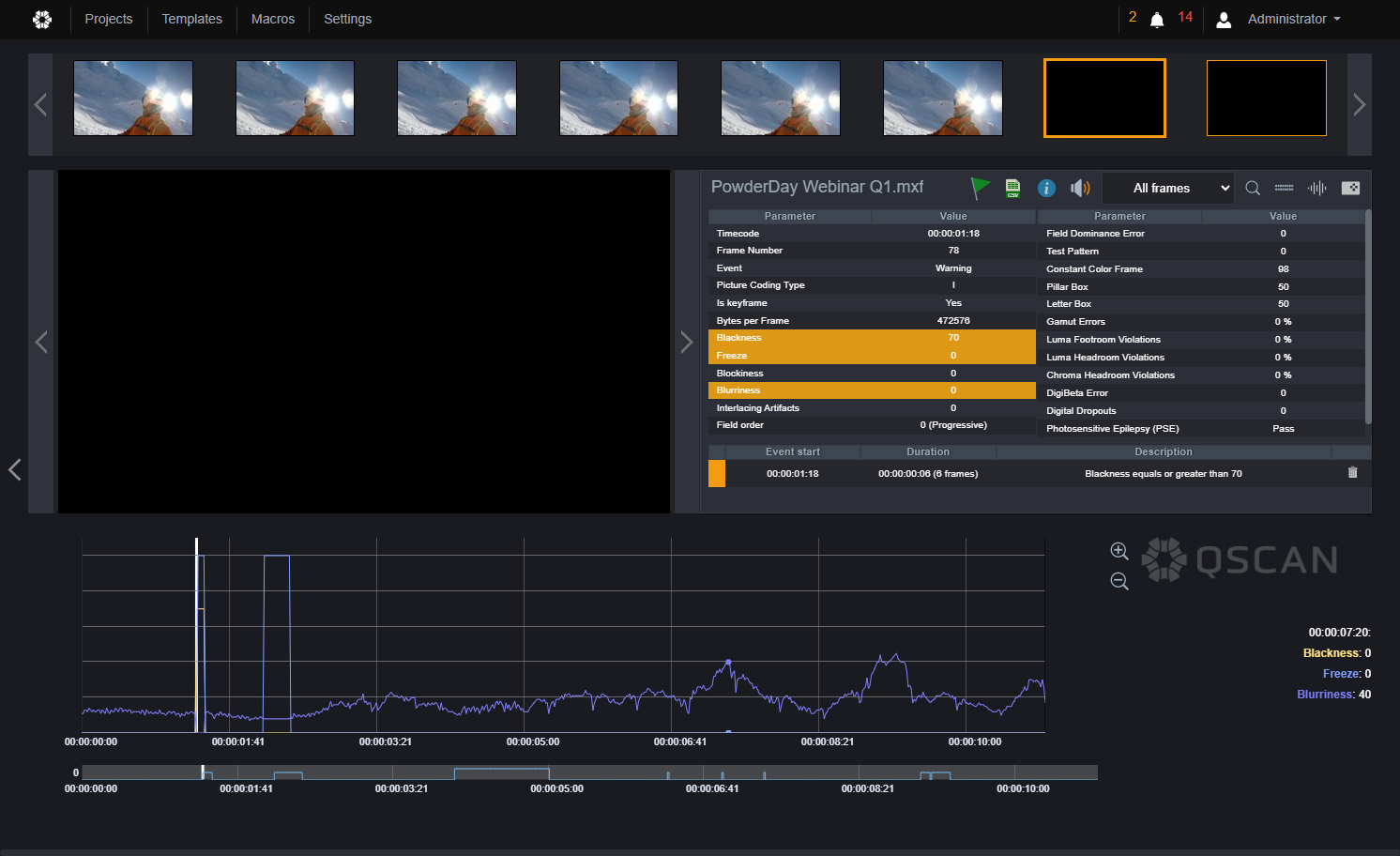
Task: Click the left-edge collapse arrow
Action: 14,469
